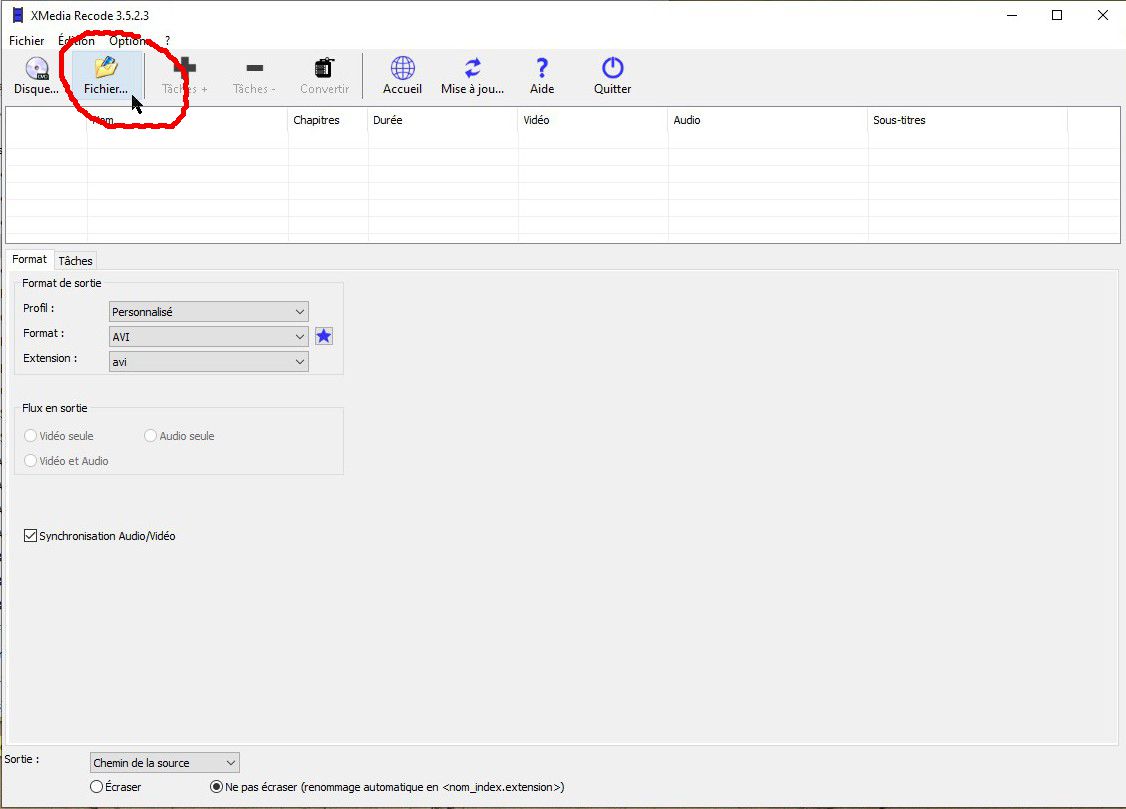
Task: Click the Durée column header
Action: [443, 120]
